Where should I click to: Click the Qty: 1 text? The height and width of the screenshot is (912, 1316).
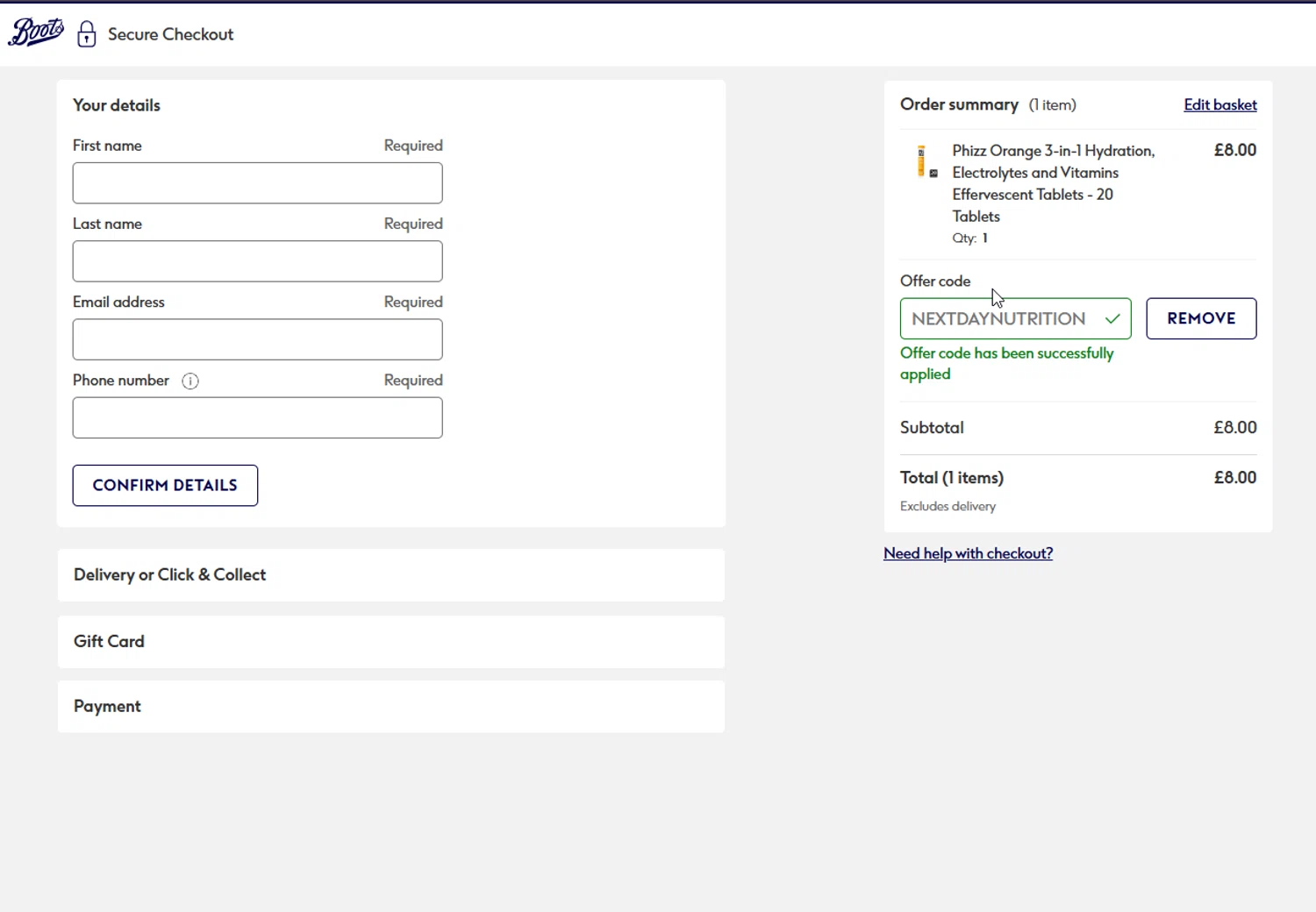[x=970, y=238]
